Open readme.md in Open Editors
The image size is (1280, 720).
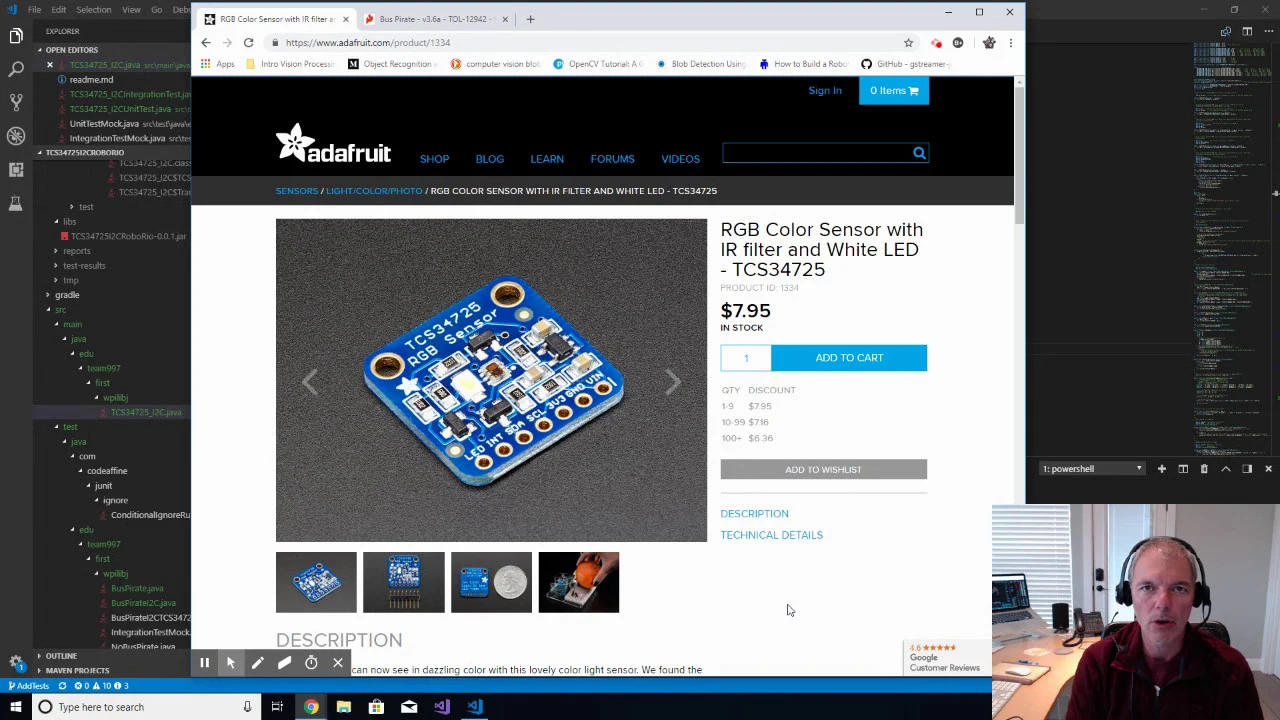[x=91, y=80]
